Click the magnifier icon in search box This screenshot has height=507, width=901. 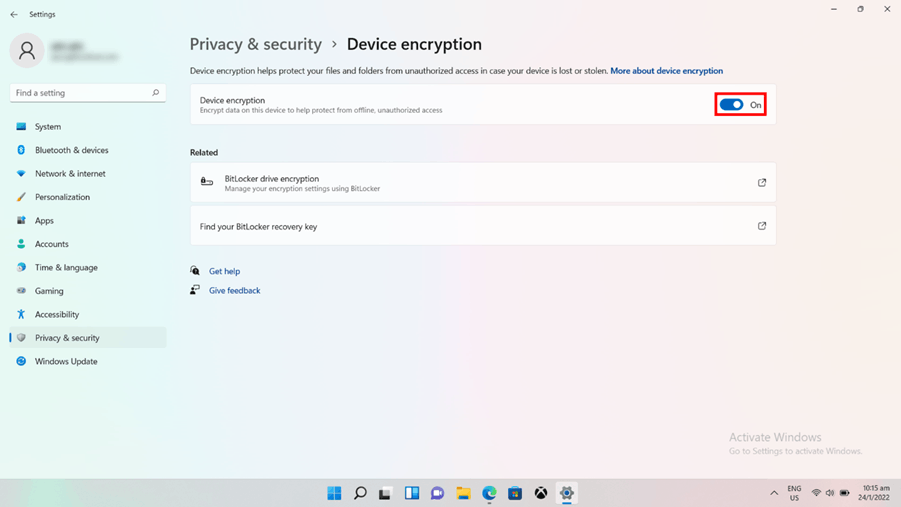(x=155, y=93)
